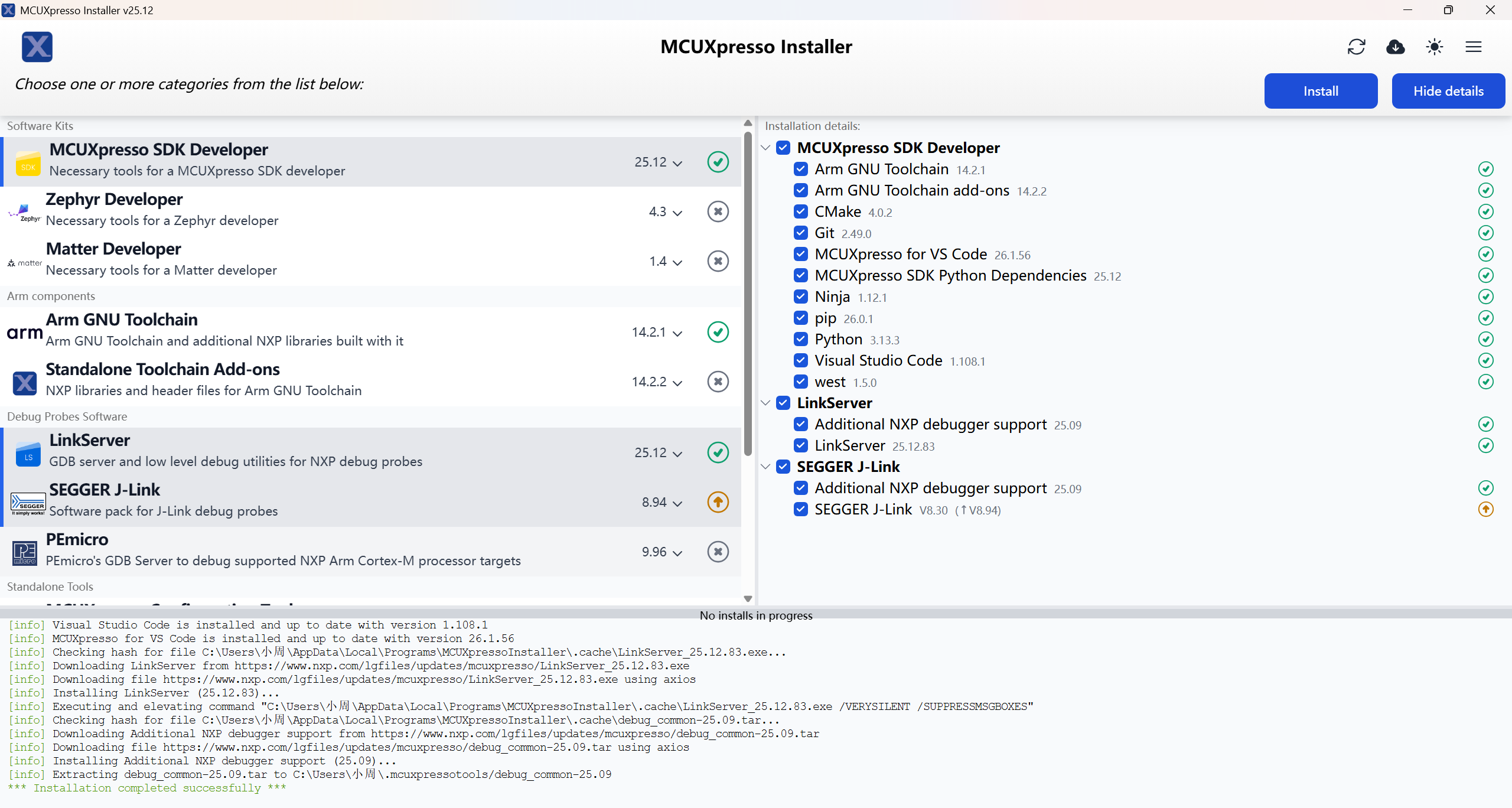Image resolution: width=1512 pixels, height=808 pixels.
Task: Click the cloud download icon
Action: click(1395, 47)
